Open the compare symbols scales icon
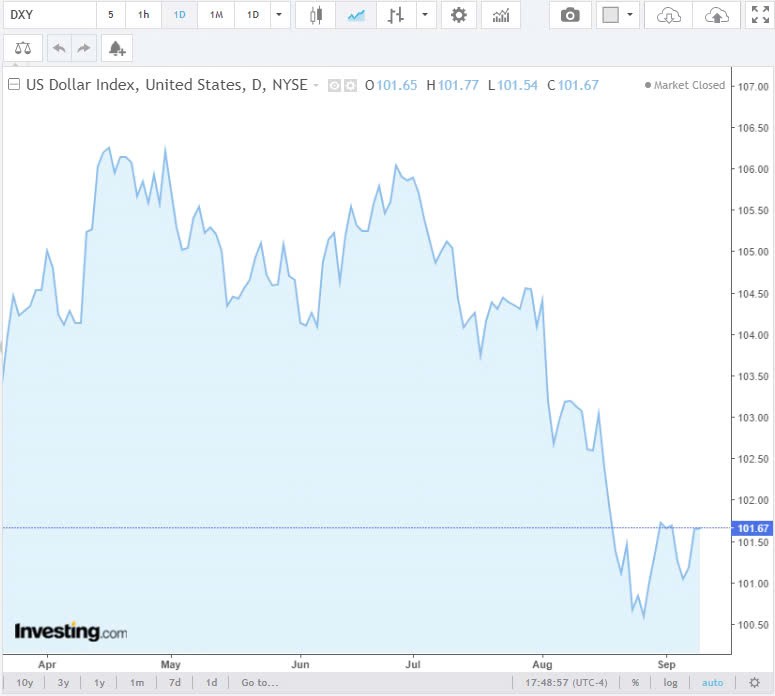The width and height of the screenshot is (775, 696). [x=23, y=48]
